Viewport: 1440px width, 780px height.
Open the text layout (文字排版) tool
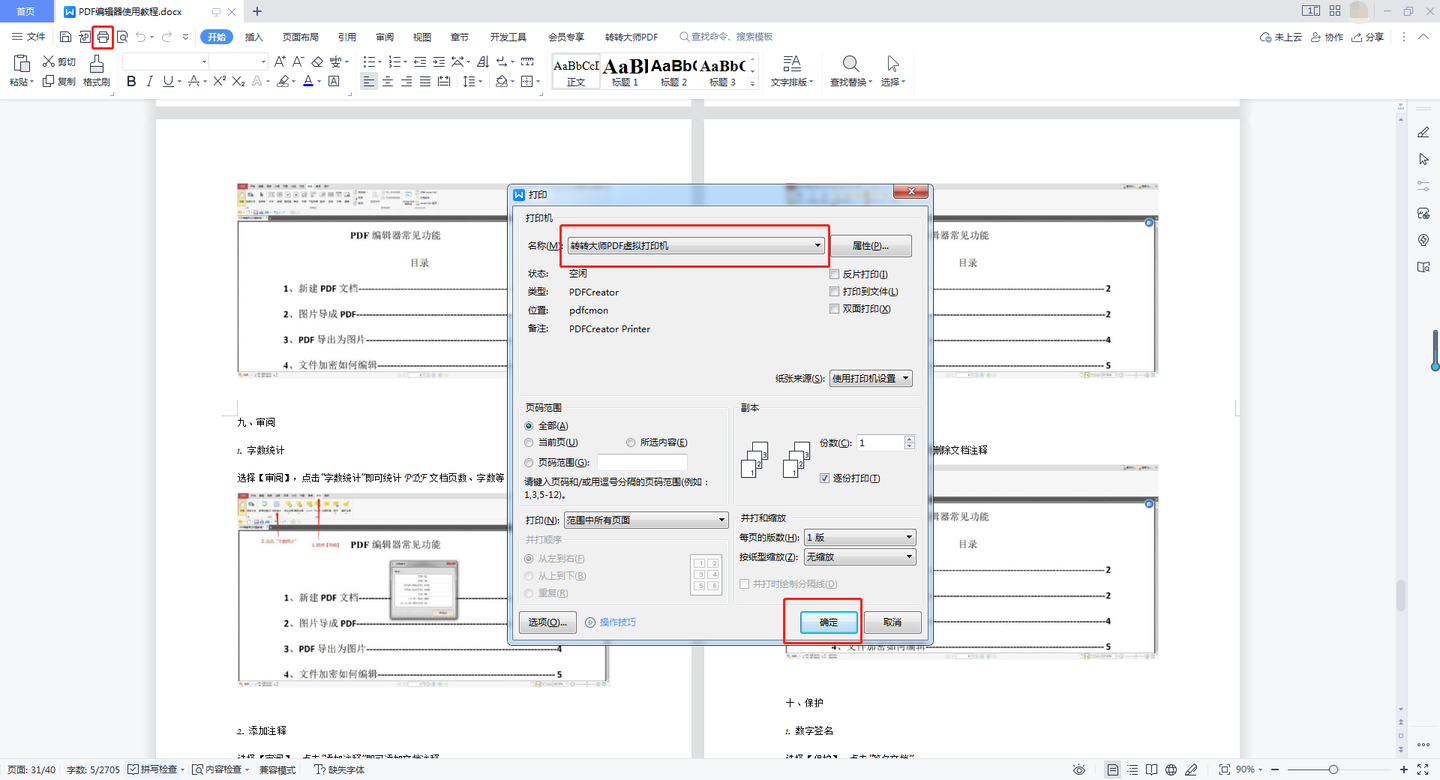[791, 64]
